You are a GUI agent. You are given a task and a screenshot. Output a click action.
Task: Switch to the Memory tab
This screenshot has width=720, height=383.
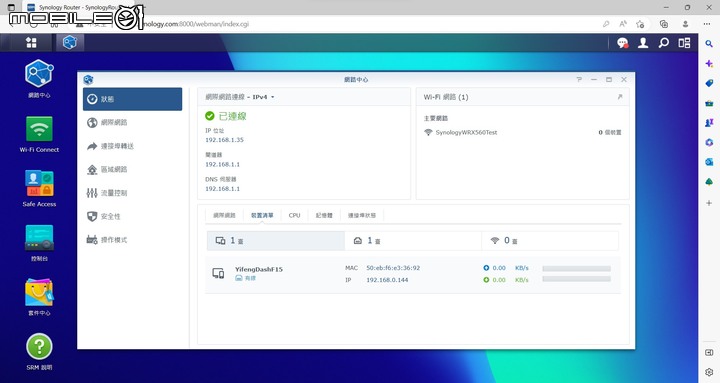pyautogui.click(x=324, y=215)
